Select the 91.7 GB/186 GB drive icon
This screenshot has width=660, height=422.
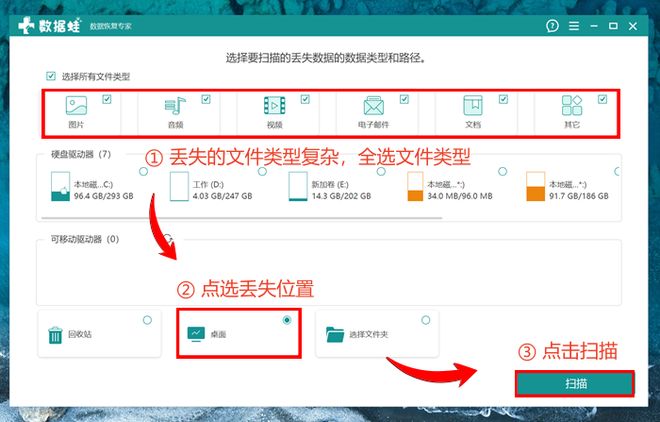(535, 186)
